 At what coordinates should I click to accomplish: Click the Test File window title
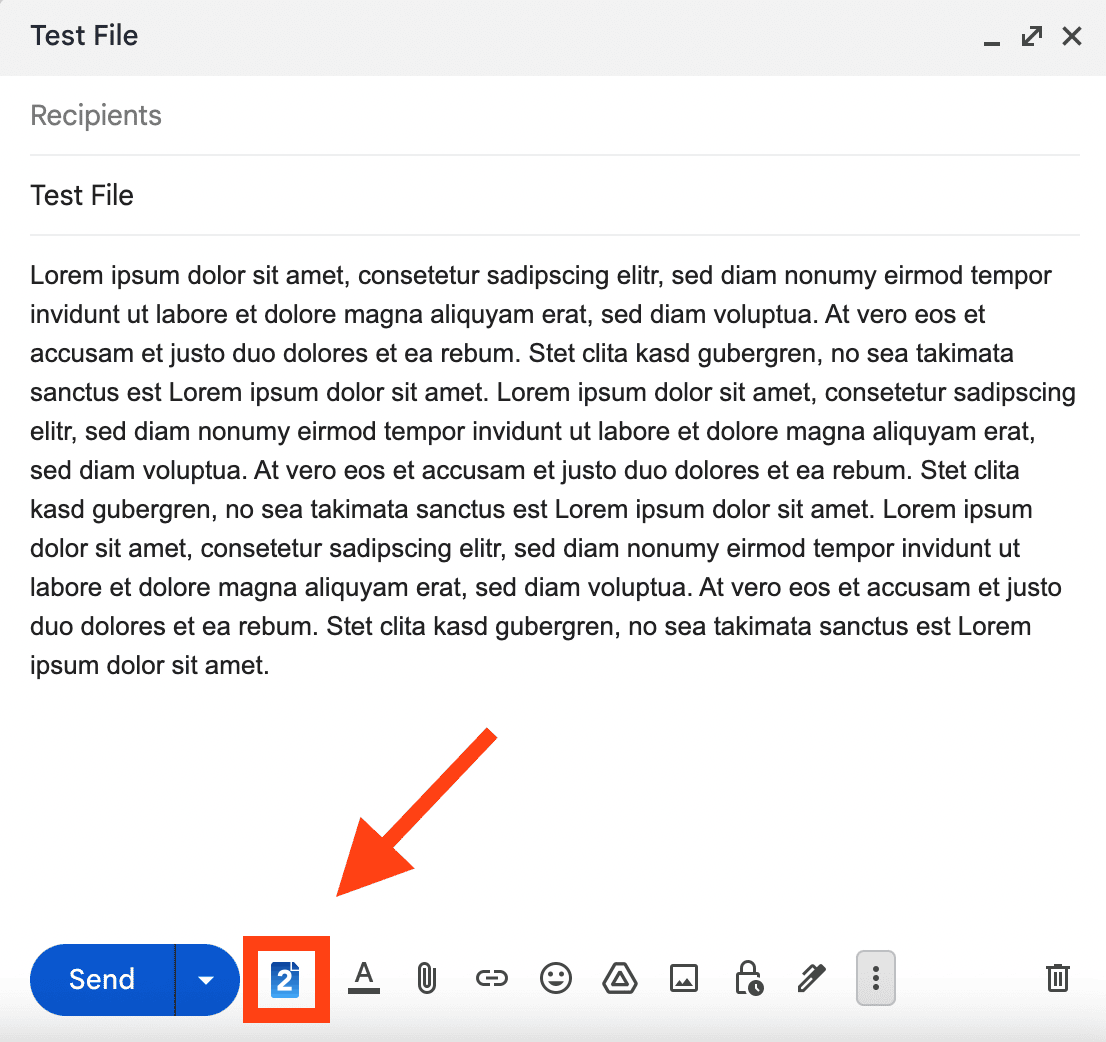pyautogui.click(x=84, y=36)
